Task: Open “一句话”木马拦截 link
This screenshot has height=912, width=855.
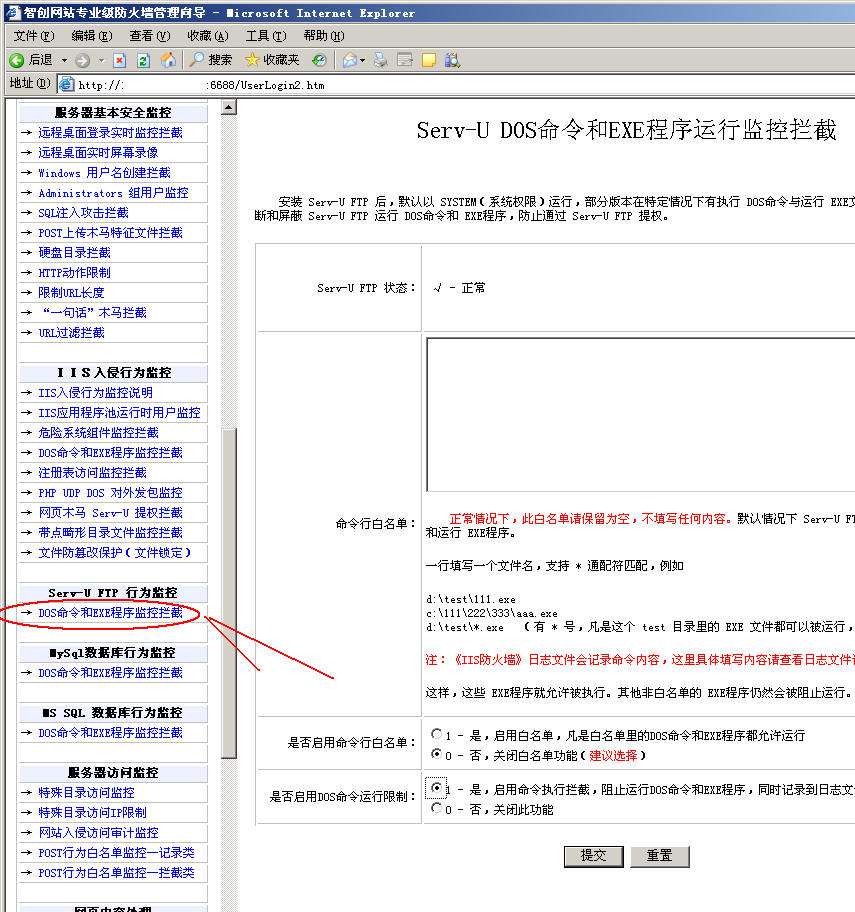Action: coord(94,312)
